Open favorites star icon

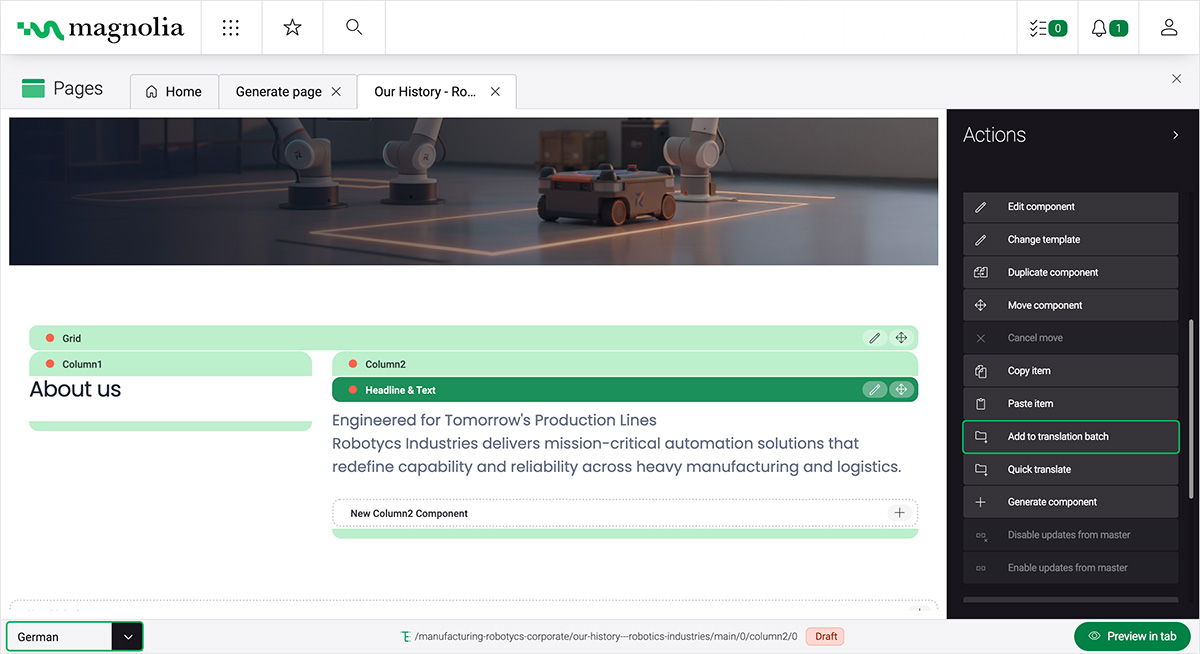coord(292,28)
